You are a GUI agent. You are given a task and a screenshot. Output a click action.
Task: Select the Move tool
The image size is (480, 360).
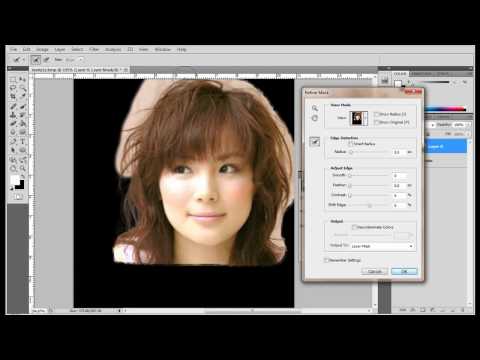pos(22,80)
